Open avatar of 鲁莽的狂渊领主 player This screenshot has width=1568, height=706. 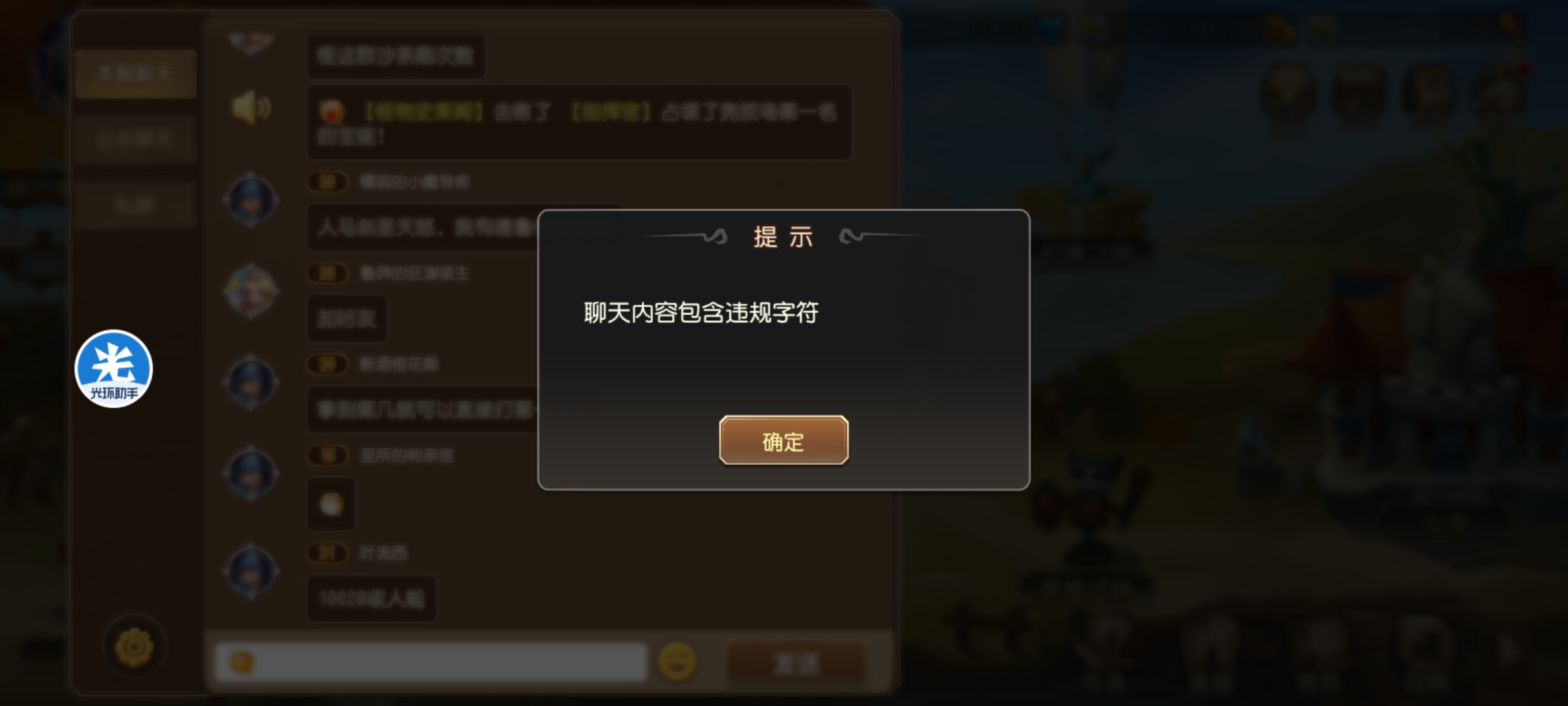point(252,291)
